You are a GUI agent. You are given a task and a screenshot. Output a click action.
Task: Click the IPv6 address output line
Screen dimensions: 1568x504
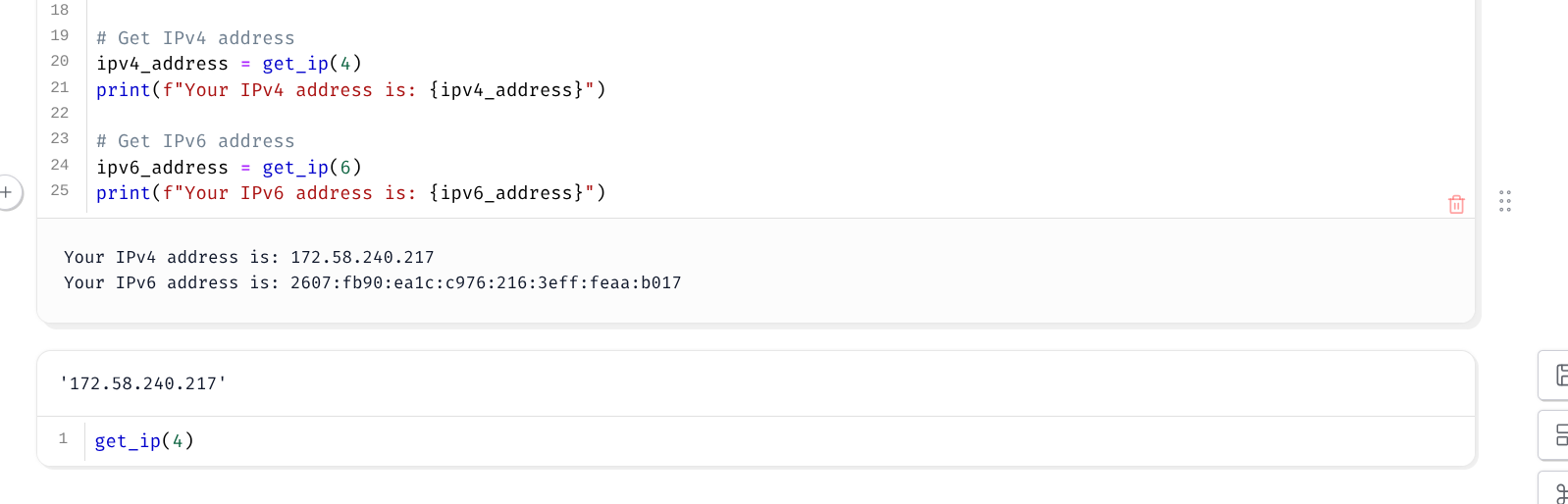(x=373, y=282)
